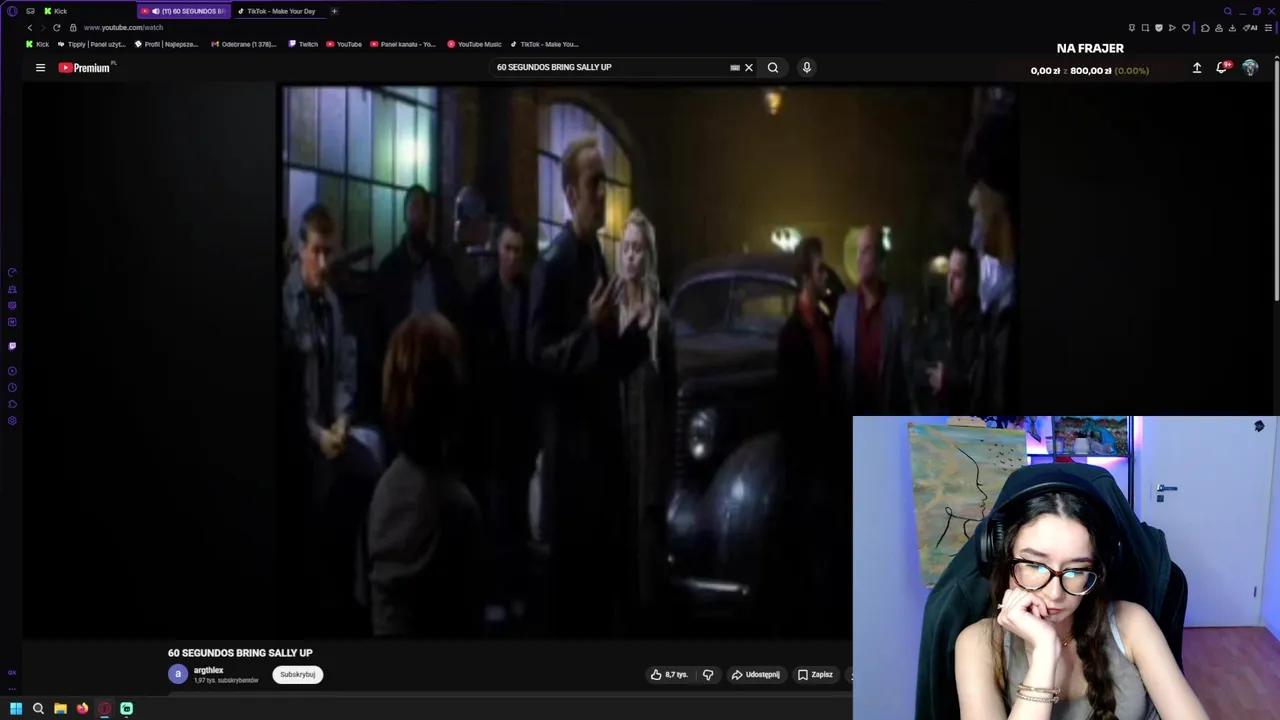Image resolution: width=1280 pixels, height=720 pixels.
Task: Save video with Zapisz button
Action: coord(815,675)
